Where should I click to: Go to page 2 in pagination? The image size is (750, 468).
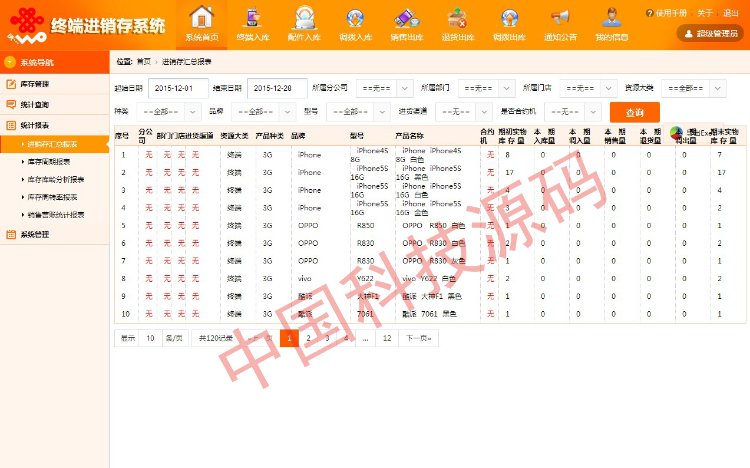pos(308,338)
